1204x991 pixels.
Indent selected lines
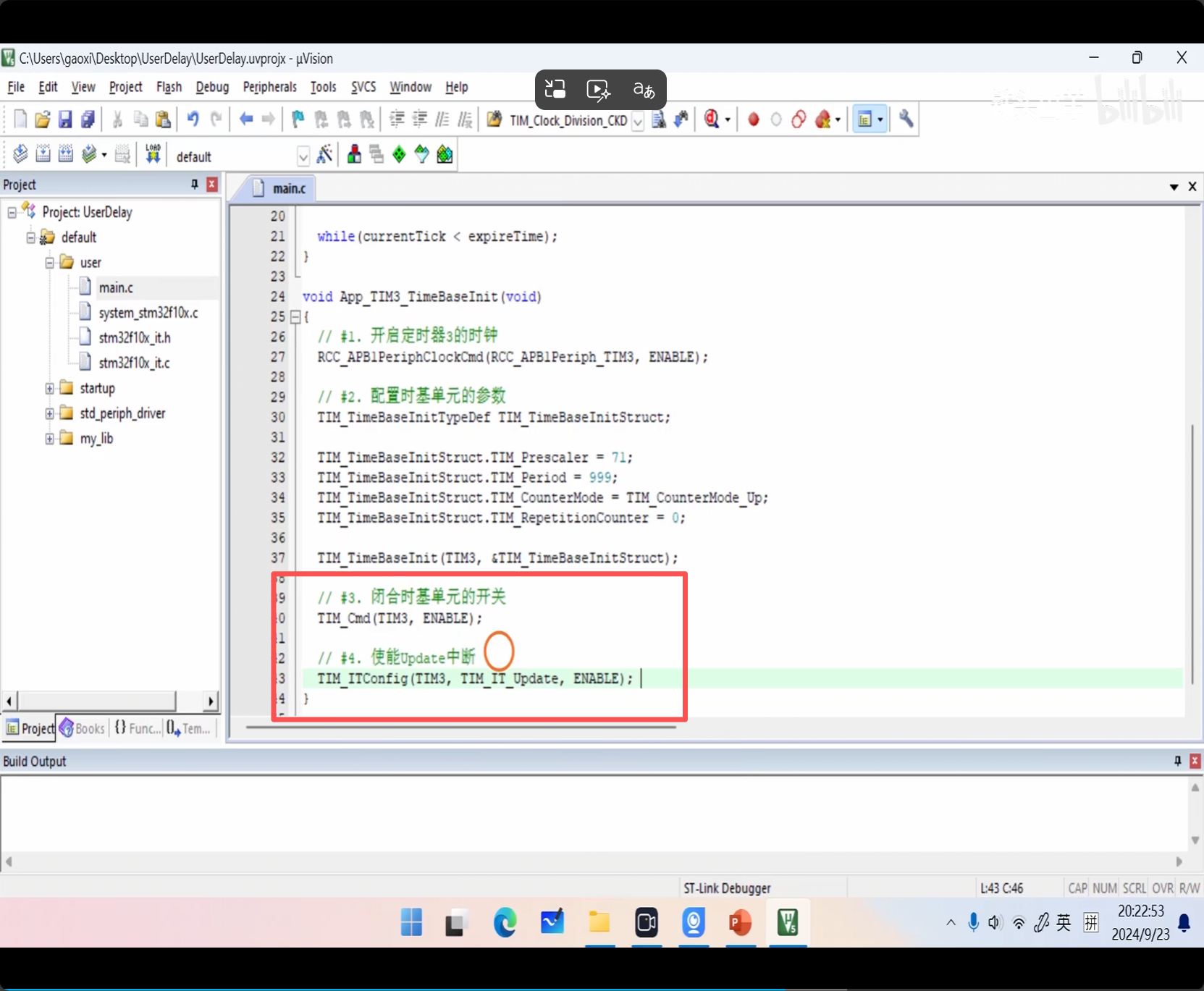(397, 119)
